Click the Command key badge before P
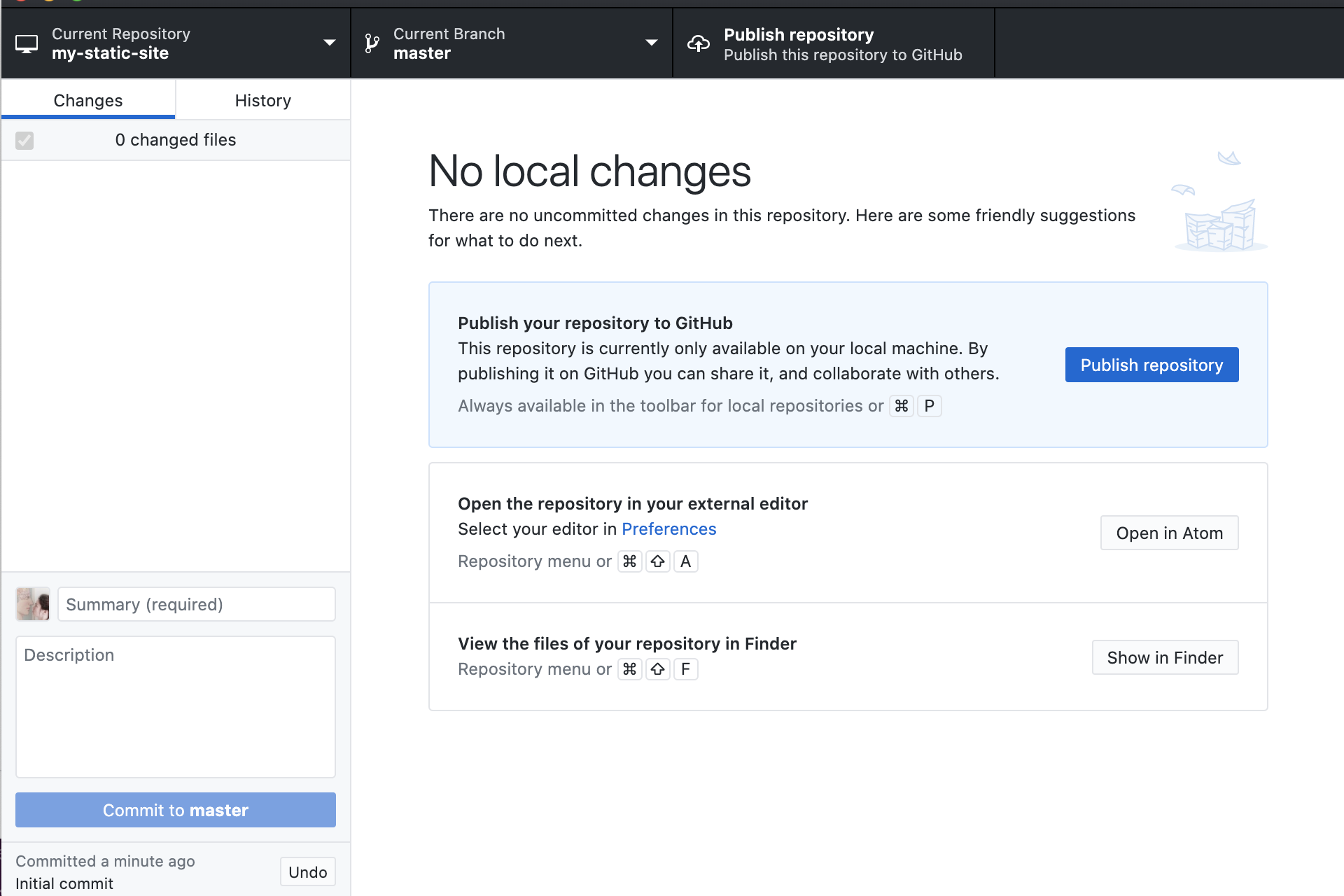Viewport: 1344px width, 896px height. [x=901, y=406]
